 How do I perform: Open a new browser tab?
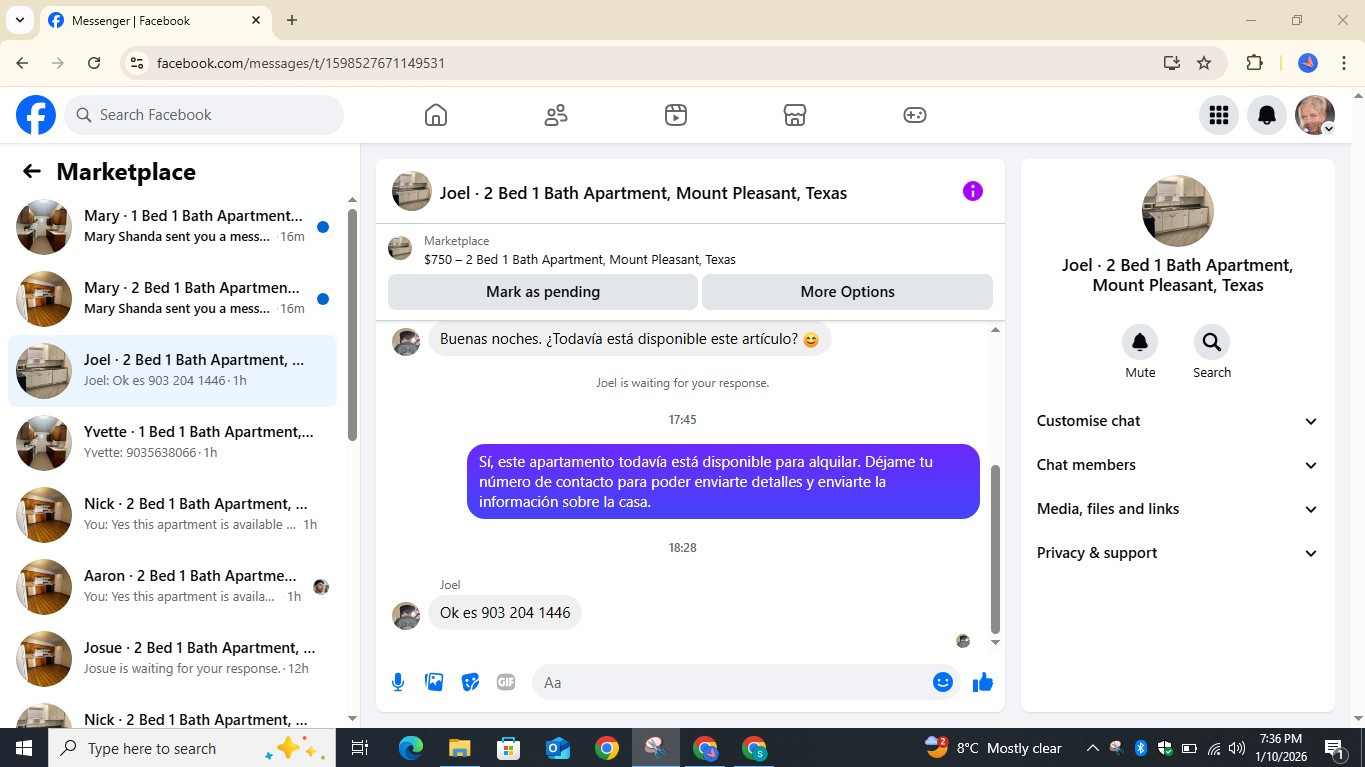pos(292,20)
